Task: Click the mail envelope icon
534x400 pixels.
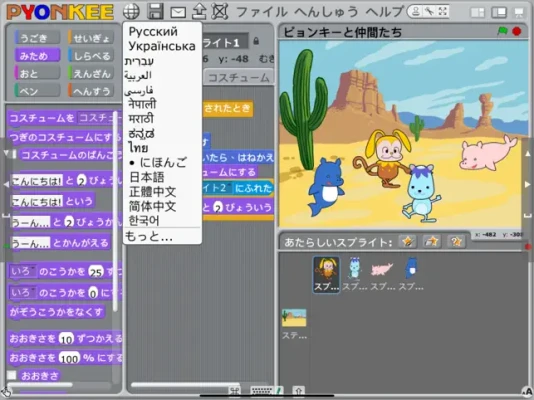Action: point(178,13)
